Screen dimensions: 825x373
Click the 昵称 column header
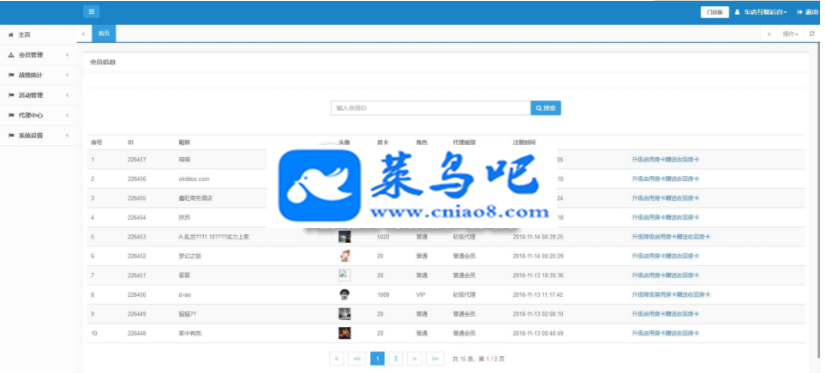click(x=184, y=143)
